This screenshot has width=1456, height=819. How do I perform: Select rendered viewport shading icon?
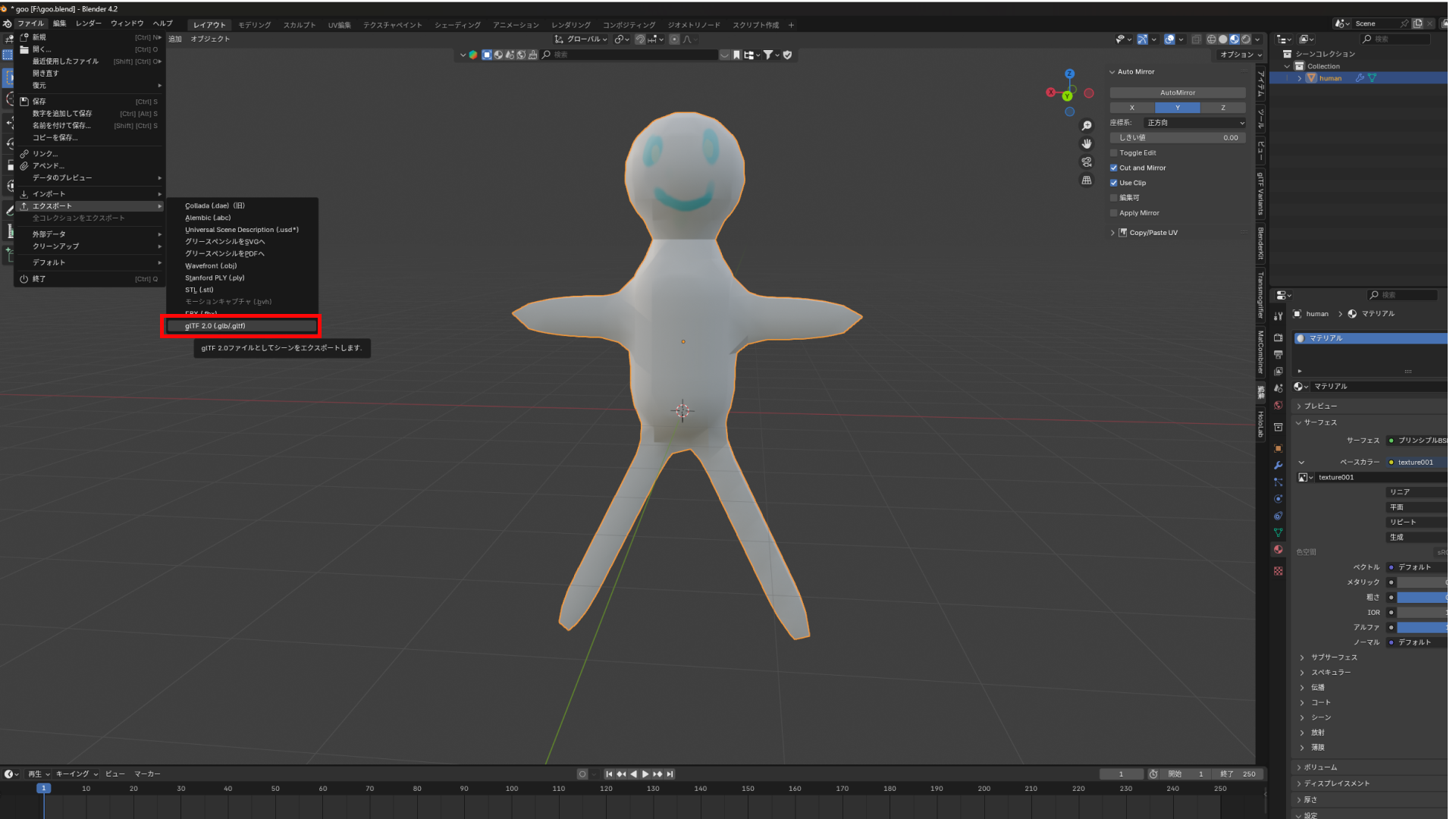click(1245, 39)
